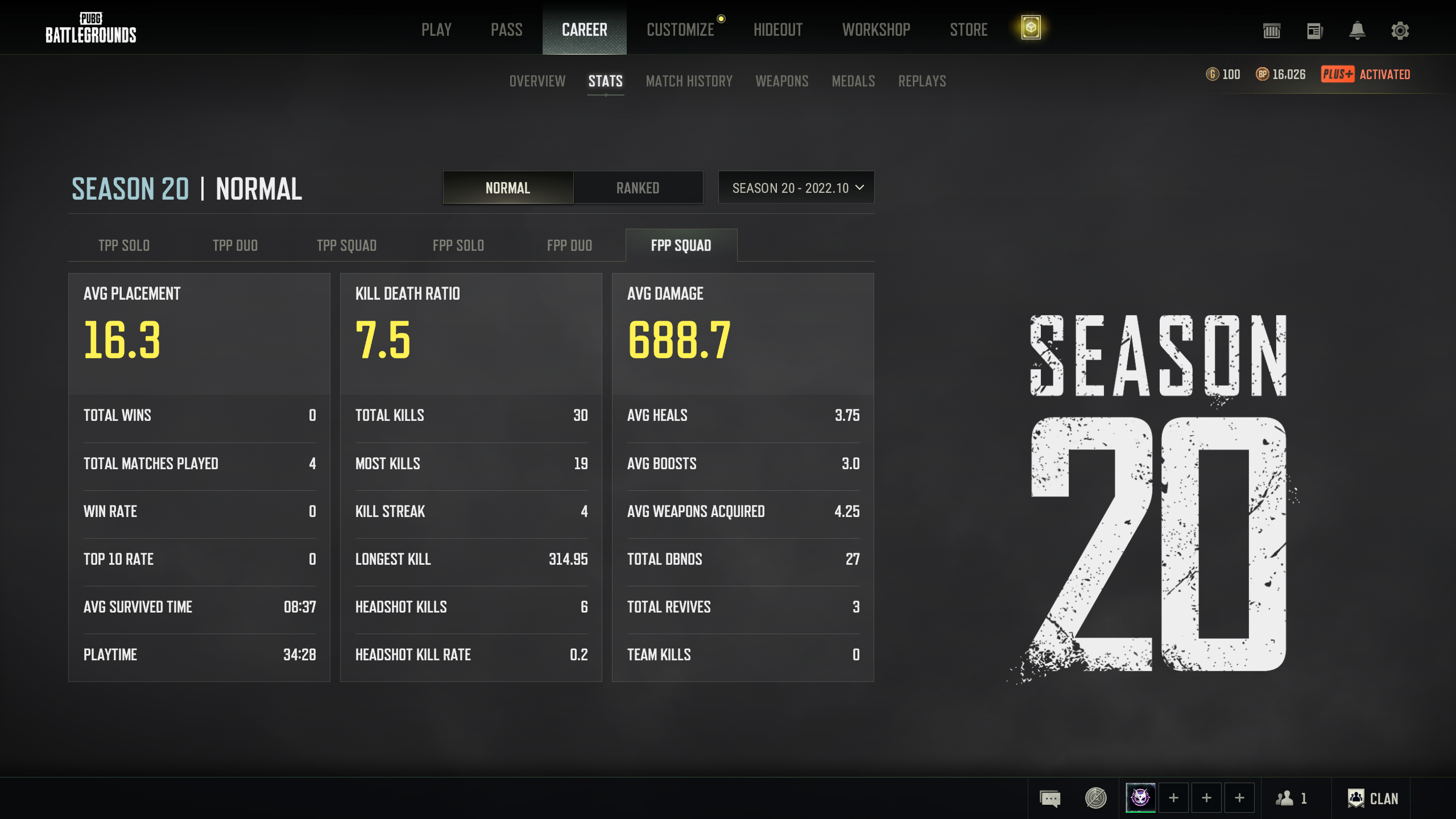Click the 100 G-Coin balance
This screenshot has height=819, width=1456.
1231,75
